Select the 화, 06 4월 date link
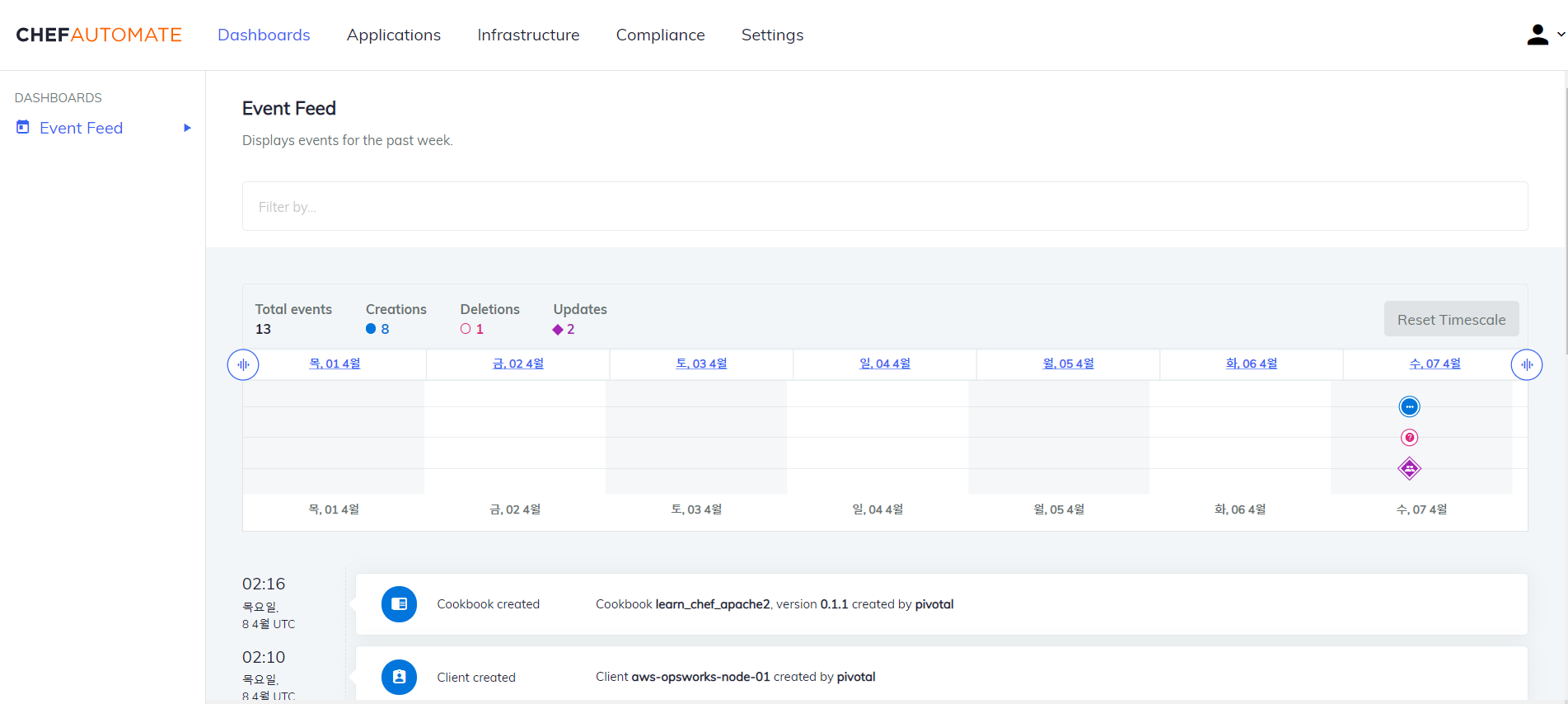 [x=1252, y=364]
